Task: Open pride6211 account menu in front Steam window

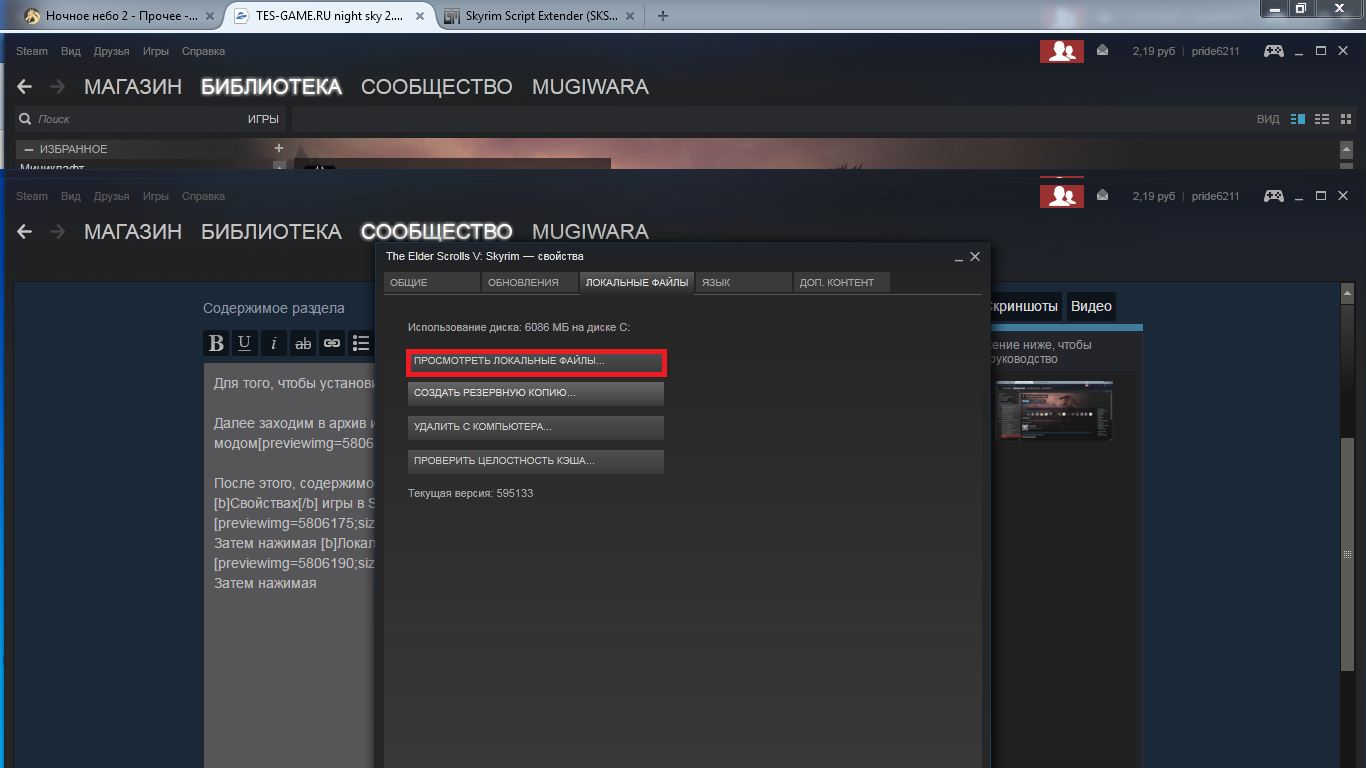Action: (x=1215, y=196)
